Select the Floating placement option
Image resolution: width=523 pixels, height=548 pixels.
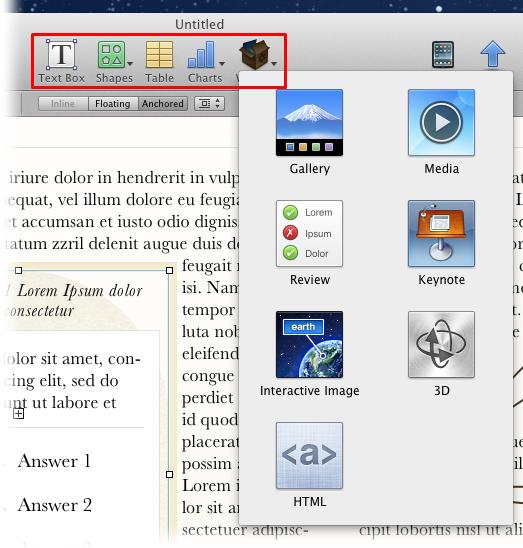click(x=113, y=104)
